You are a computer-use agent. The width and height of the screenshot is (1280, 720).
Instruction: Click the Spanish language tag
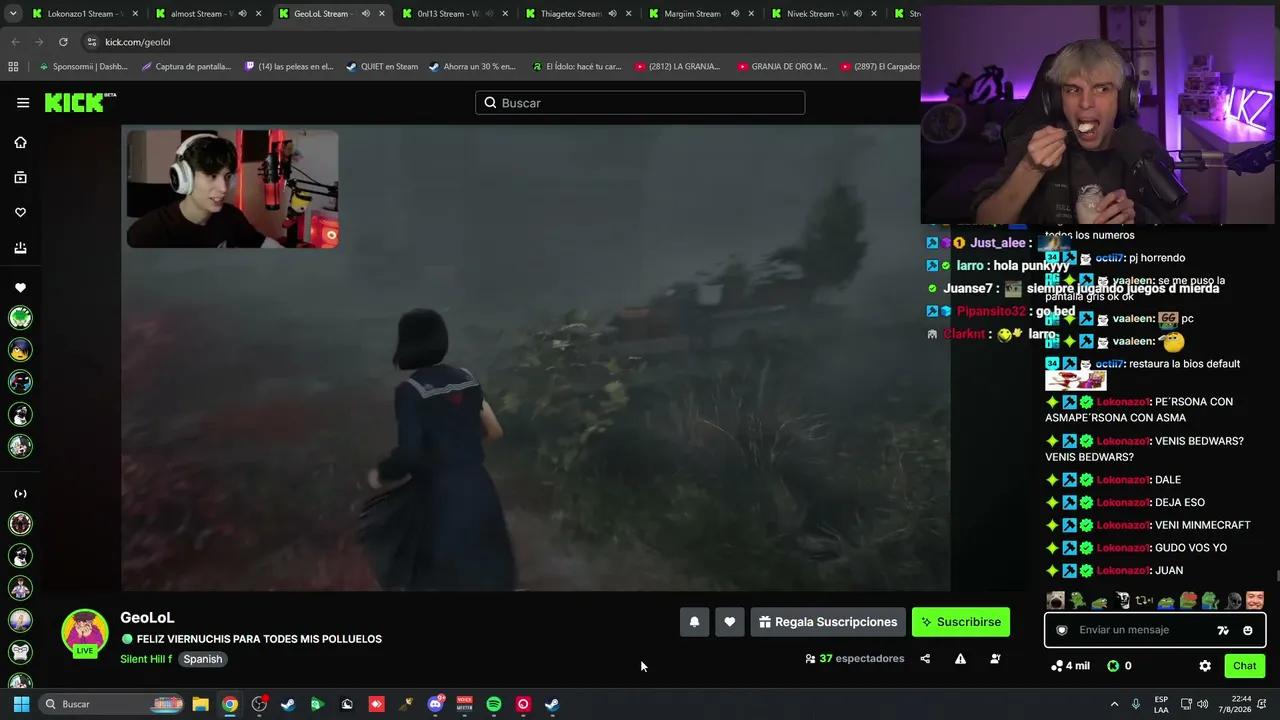tap(202, 659)
